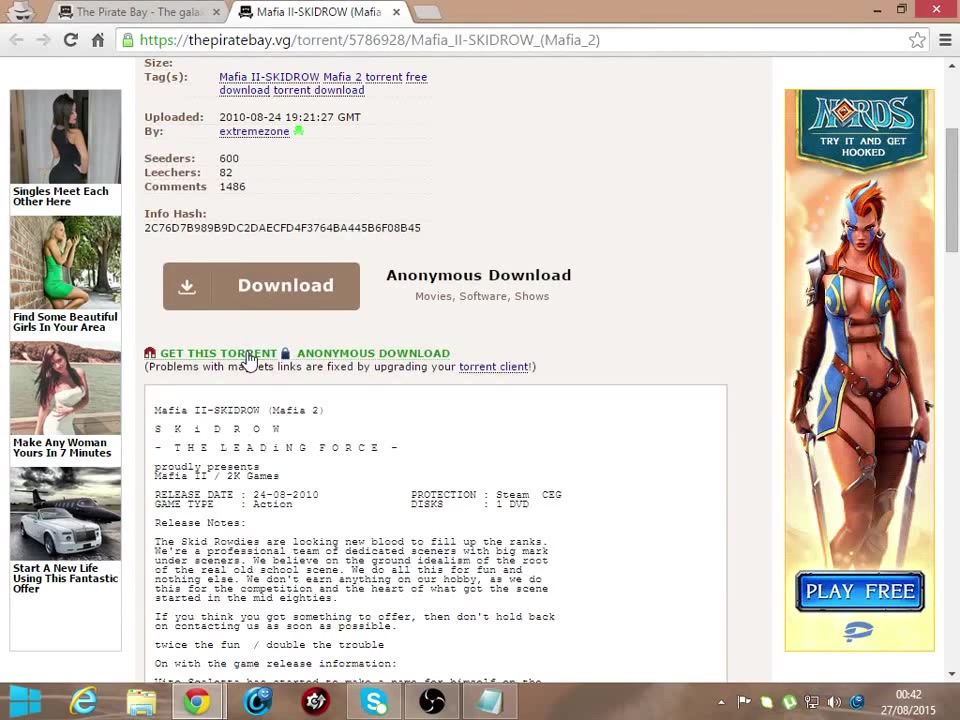Click the upload date '2010-08-24 19:21:27 GMT'
Image resolution: width=960 pixels, height=720 pixels.
coord(290,117)
